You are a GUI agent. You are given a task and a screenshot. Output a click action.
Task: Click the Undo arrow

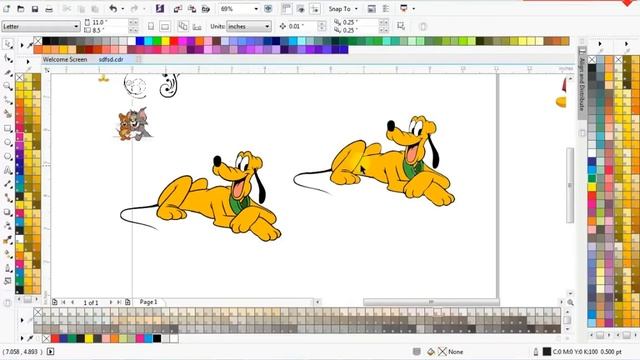tap(113, 9)
